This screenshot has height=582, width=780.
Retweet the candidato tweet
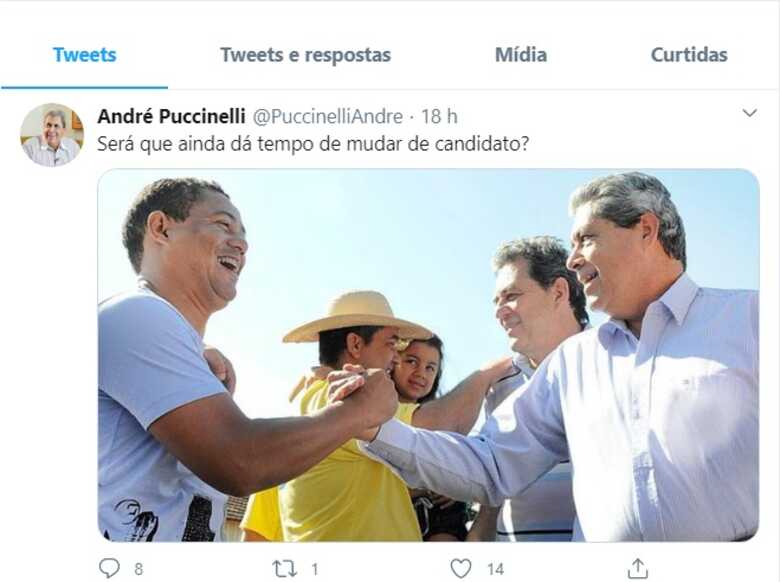pos(285,568)
